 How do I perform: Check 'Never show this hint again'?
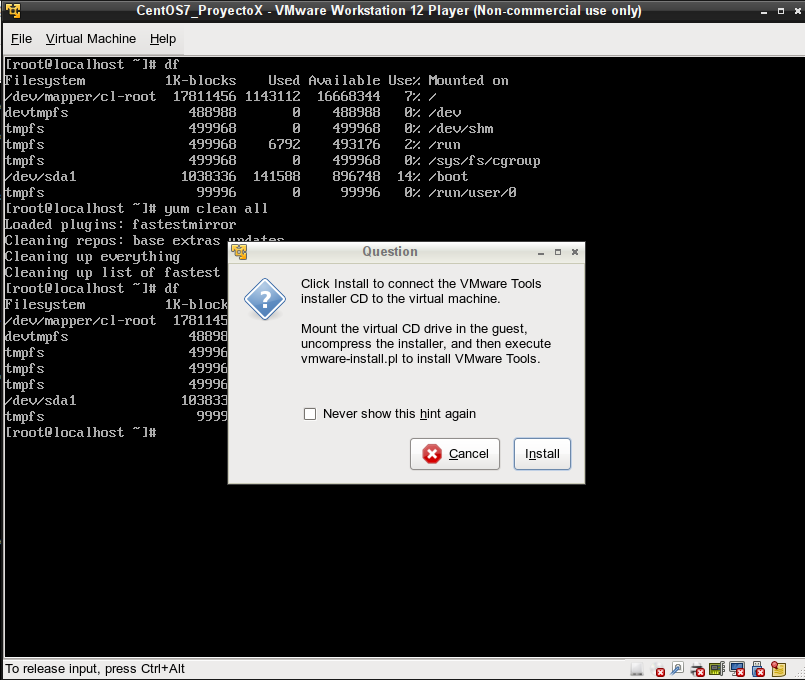pyautogui.click(x=310, y=414)
